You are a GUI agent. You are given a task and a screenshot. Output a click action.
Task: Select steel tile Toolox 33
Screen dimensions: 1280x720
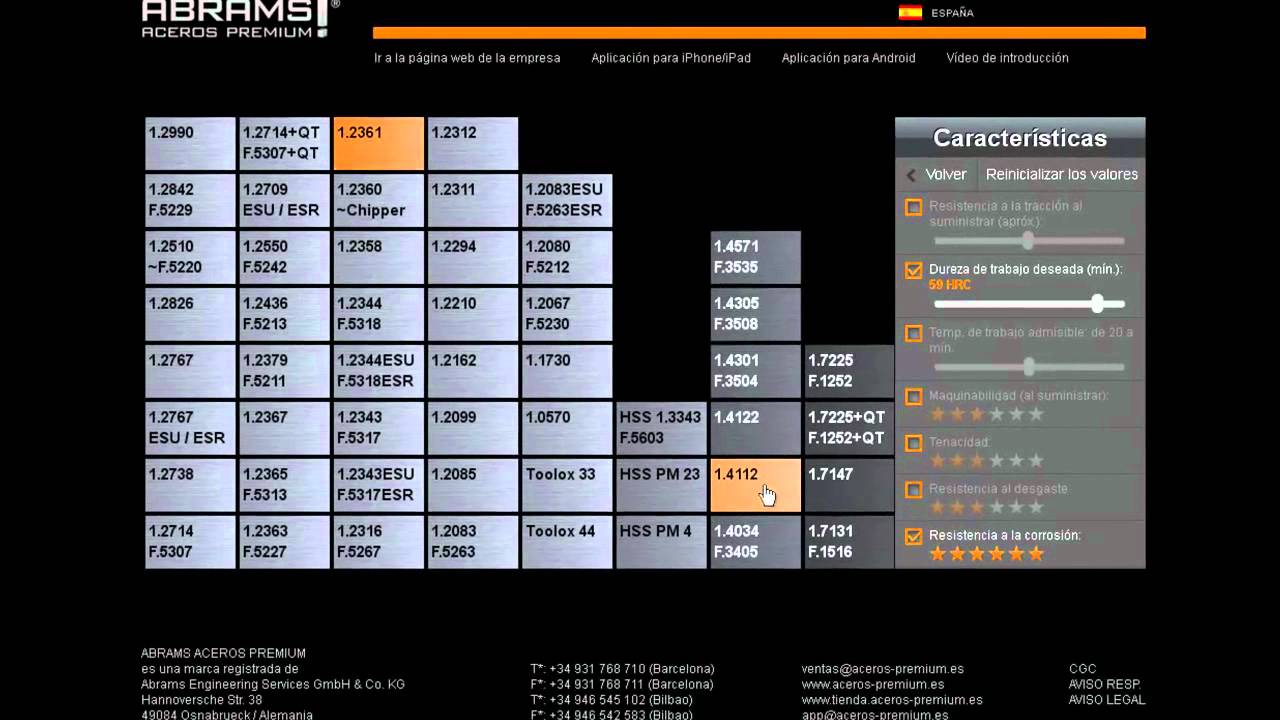[x=567, y=485]
